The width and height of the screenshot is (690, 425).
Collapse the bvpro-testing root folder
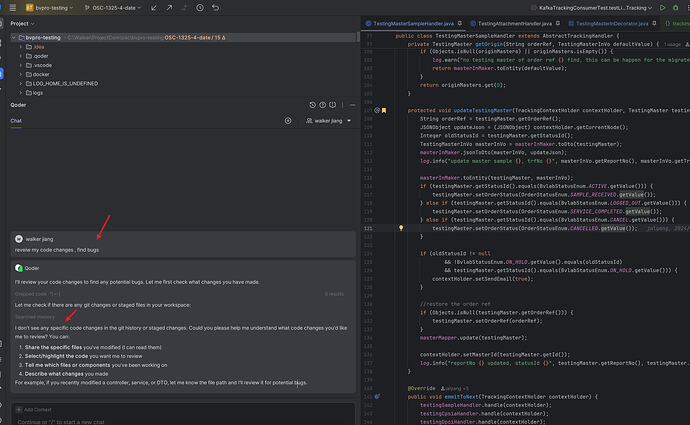coord(14,37)
